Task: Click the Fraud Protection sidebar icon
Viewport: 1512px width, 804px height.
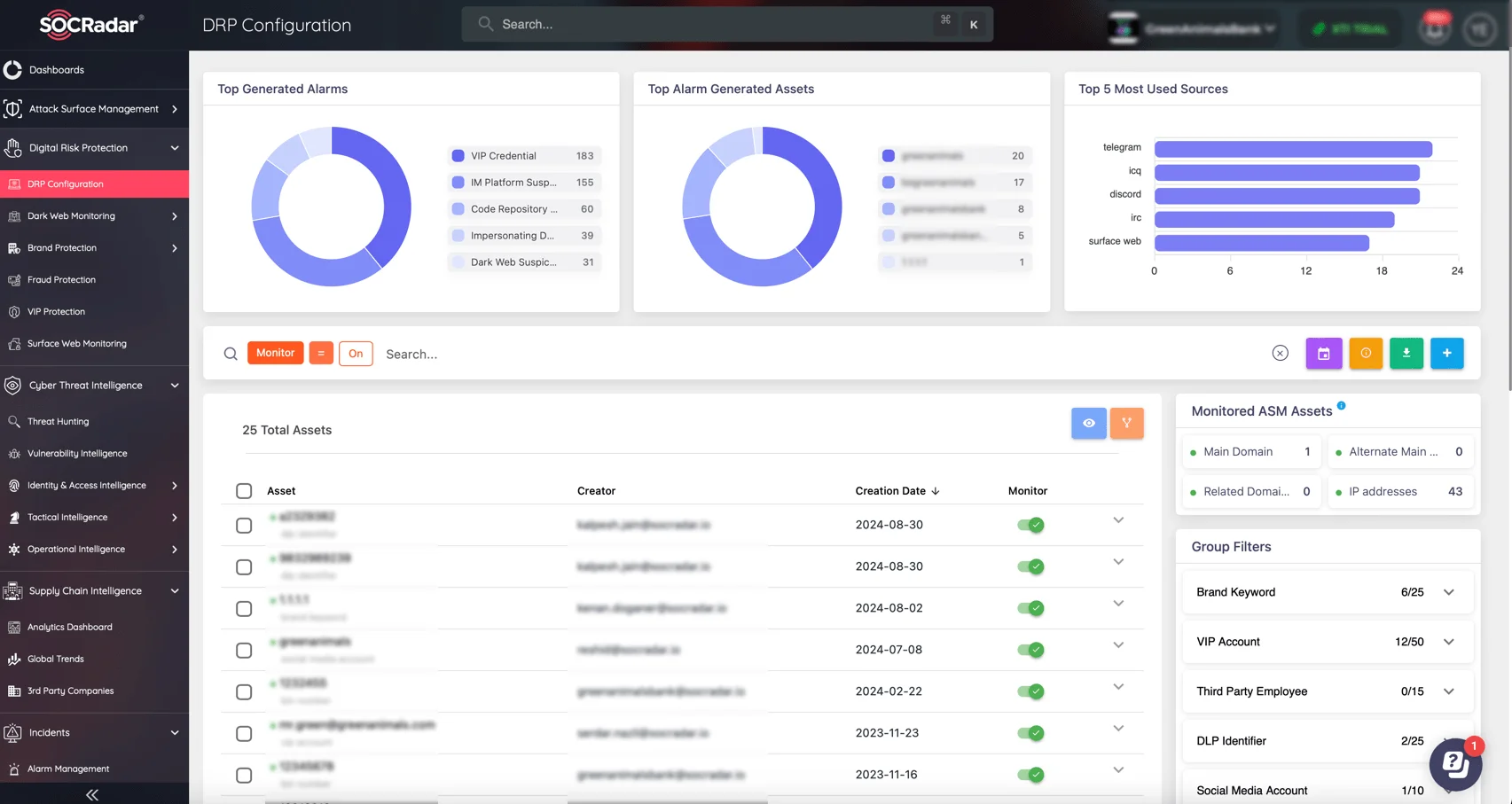Action: coord(14,280)
